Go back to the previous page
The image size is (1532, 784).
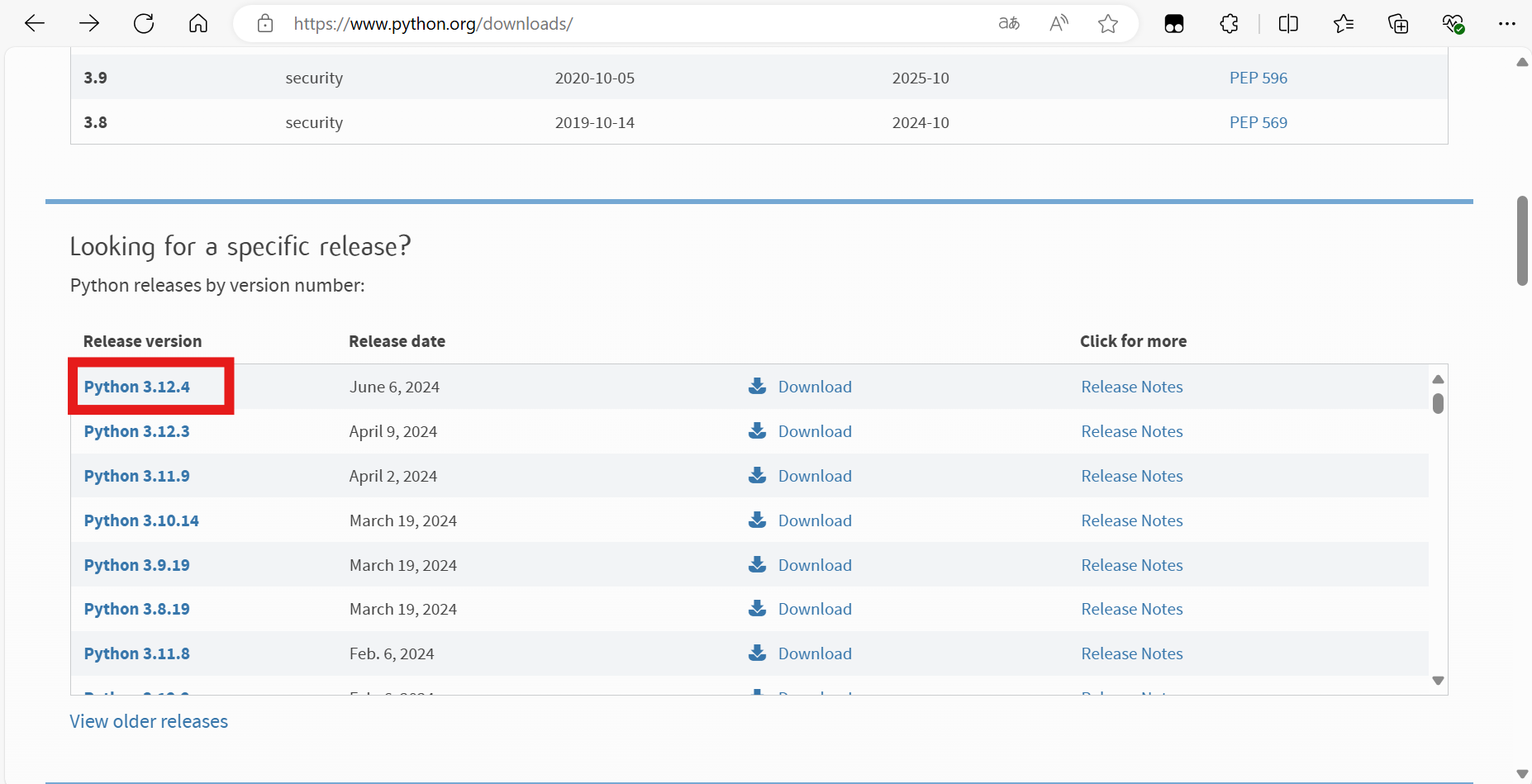point(35,24)
